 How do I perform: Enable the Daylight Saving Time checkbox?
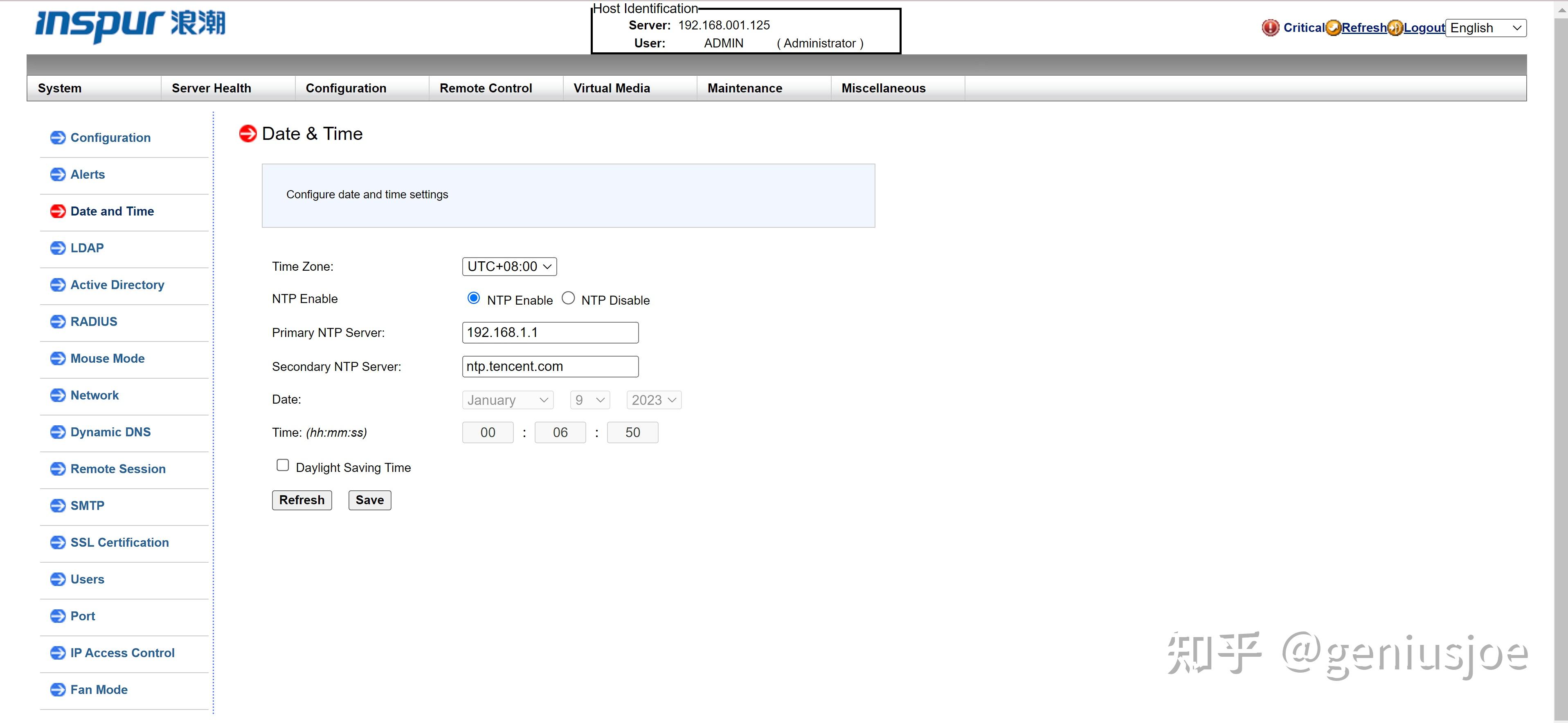[282, 465]
